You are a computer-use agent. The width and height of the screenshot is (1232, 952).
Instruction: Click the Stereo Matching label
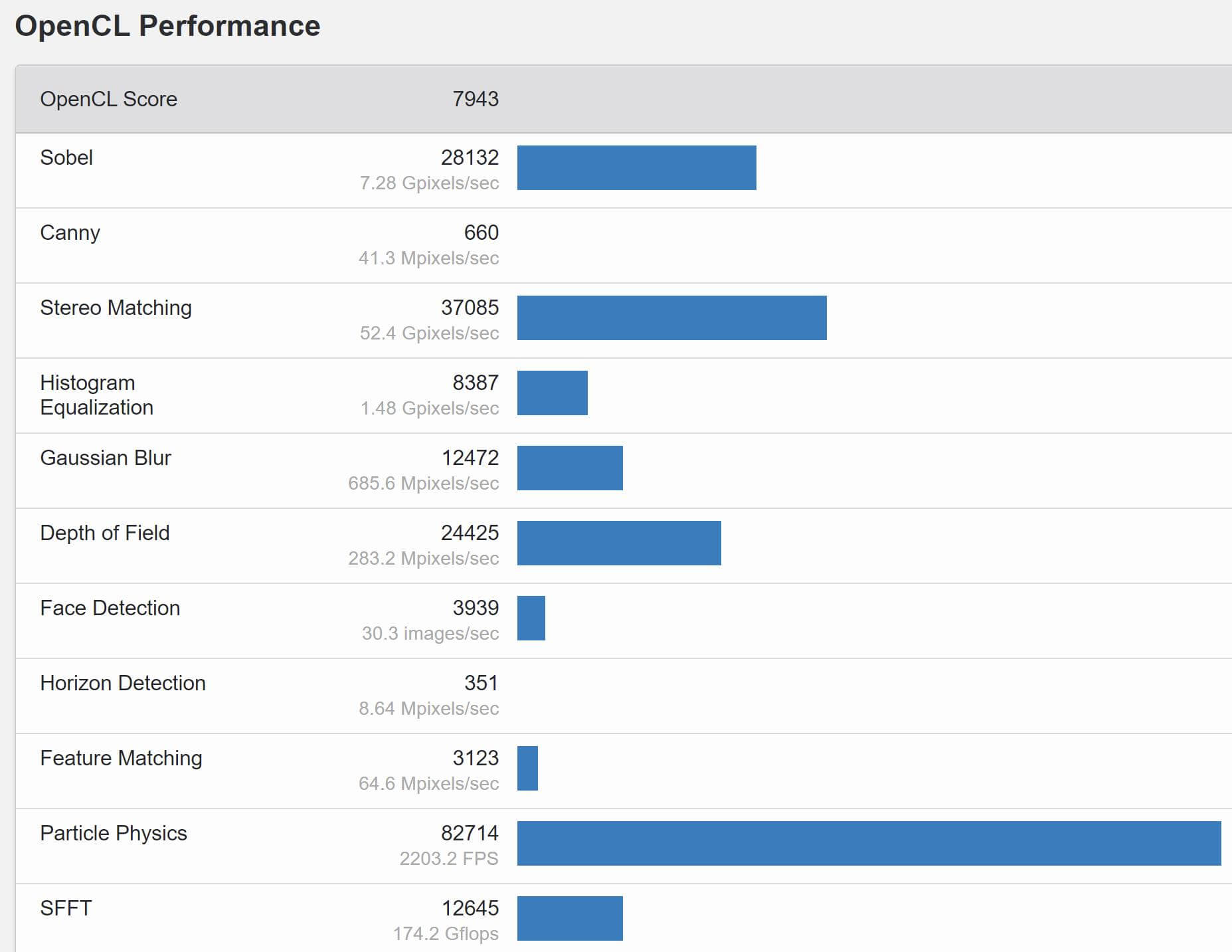pyautogui.click(x=116, y=308)
